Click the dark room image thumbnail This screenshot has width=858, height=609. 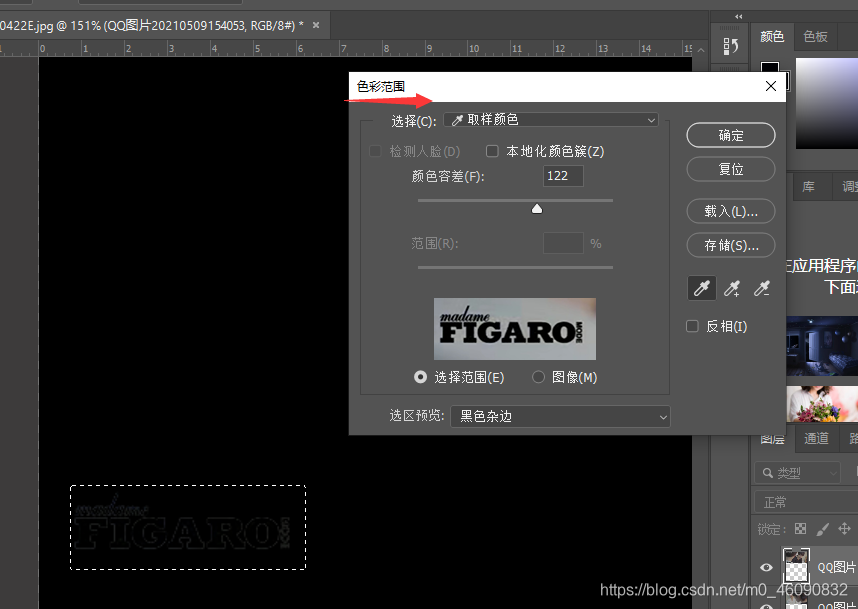click(822, 345)
